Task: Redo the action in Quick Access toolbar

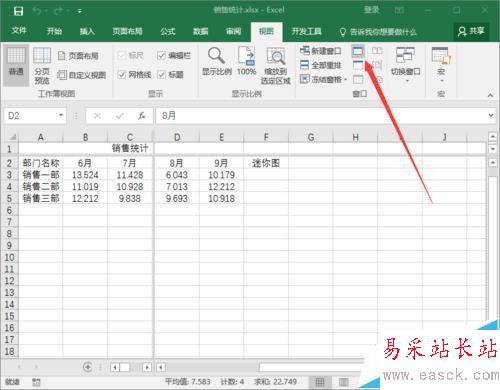Action: (x=59, y=11)
